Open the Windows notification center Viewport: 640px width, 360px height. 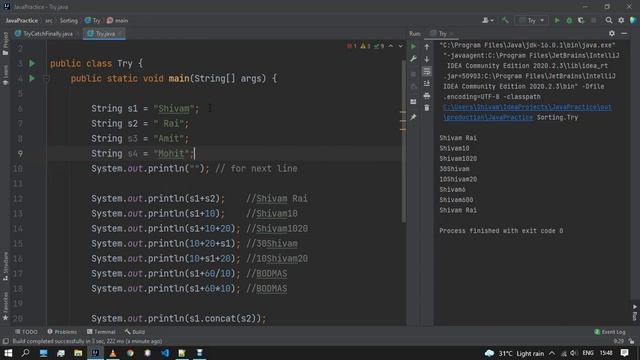coord(624,353)
